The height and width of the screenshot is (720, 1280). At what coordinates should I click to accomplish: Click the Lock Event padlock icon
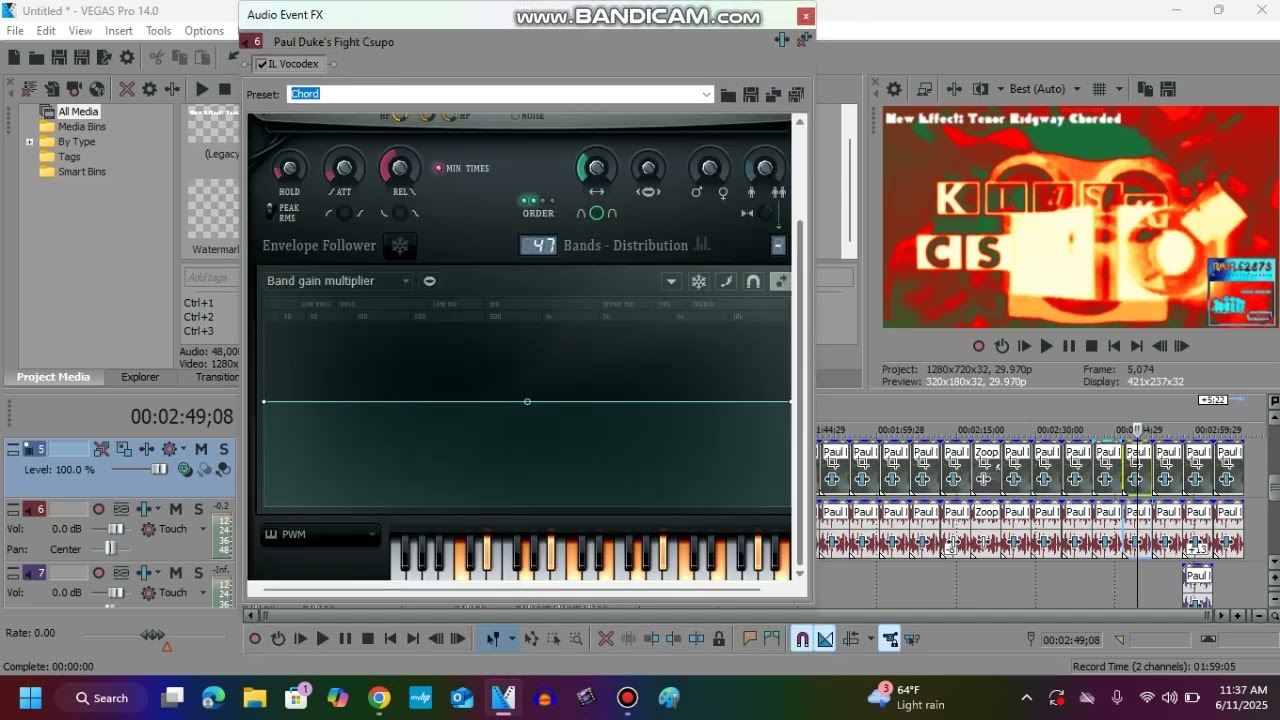(x=719, y=639)
